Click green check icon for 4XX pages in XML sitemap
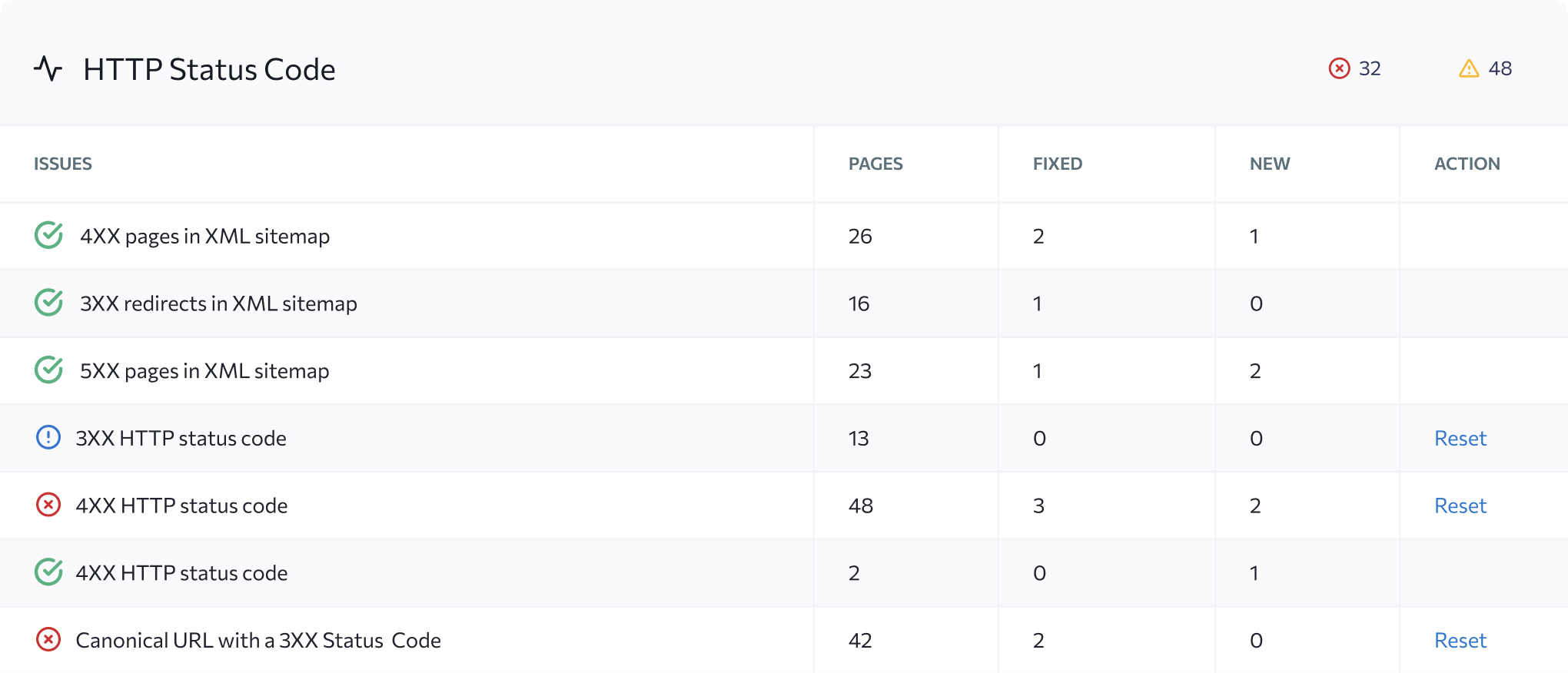 [49, 235]
